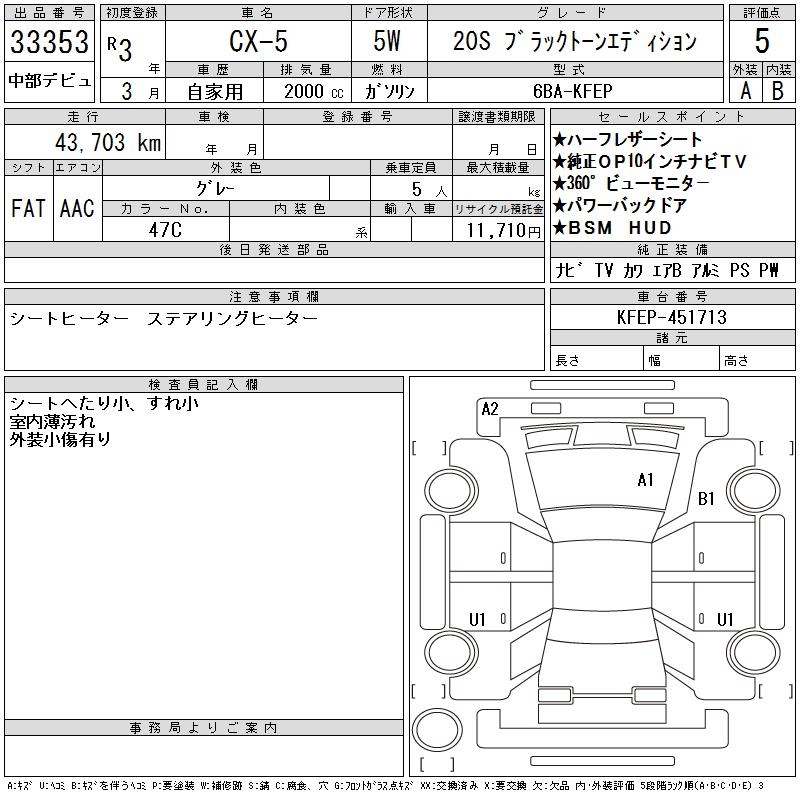Select the color number 47C

(x=165, y=230)
